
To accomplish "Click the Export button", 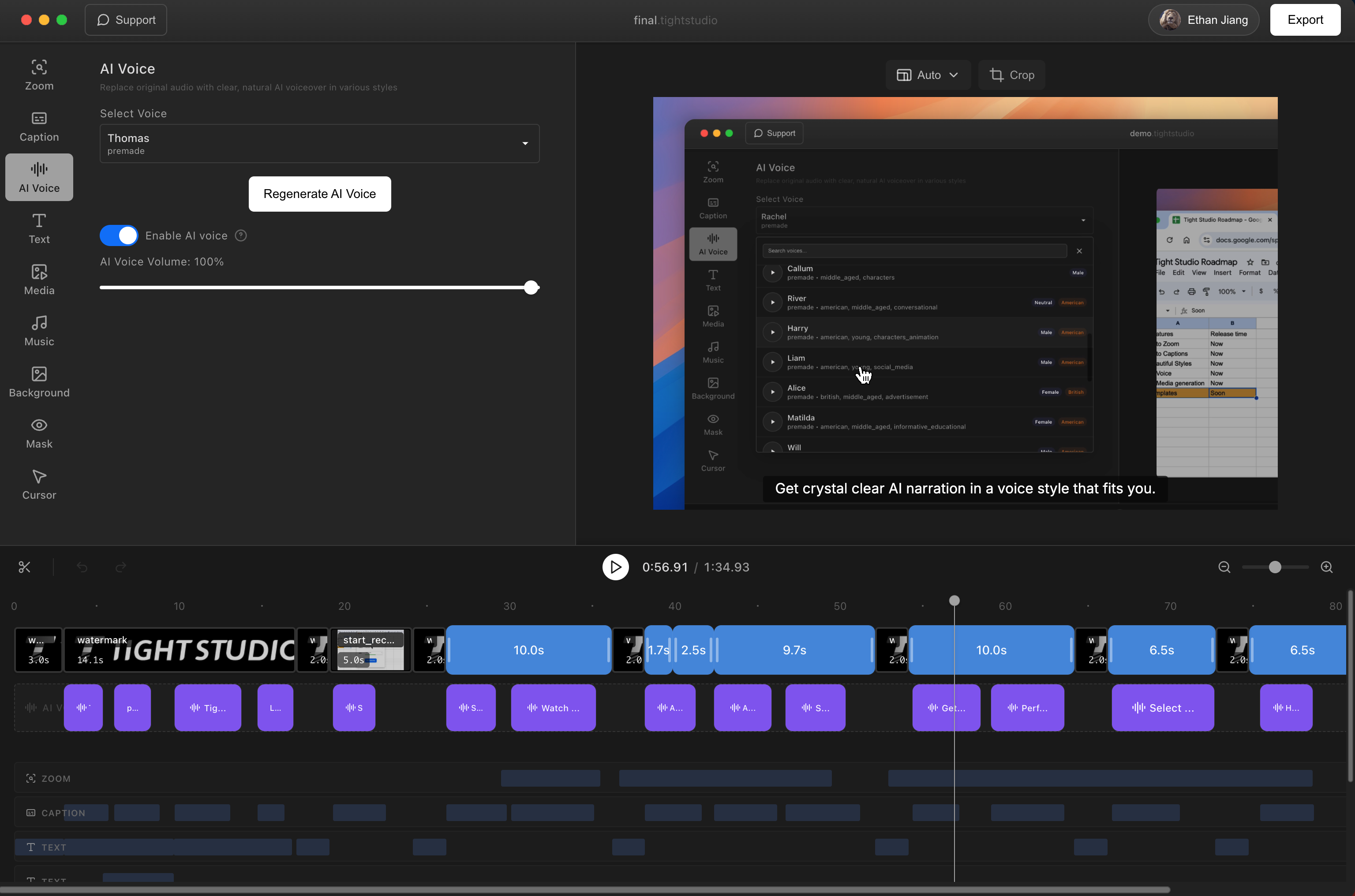I will [x=1305, y=20].
